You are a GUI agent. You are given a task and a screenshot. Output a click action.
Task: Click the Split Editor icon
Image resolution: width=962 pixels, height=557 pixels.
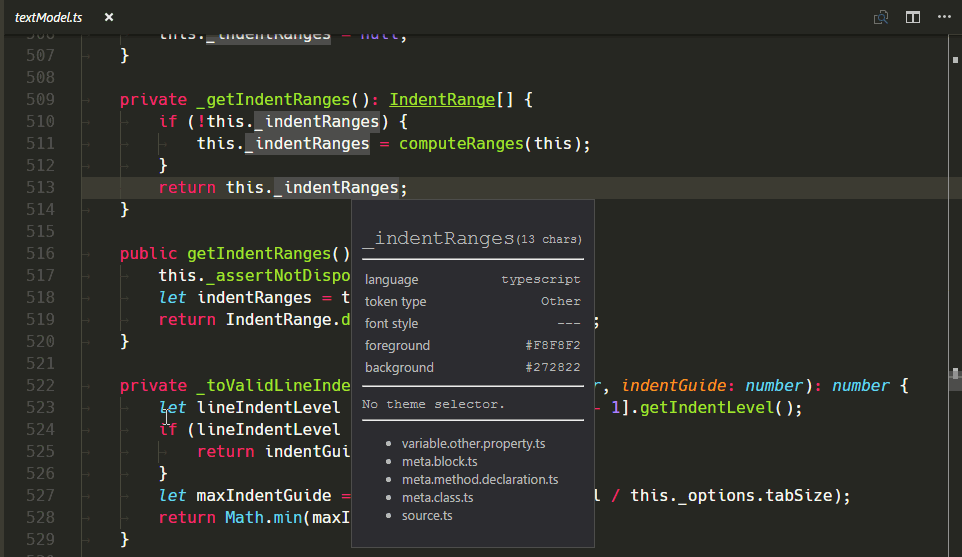(912, 17)
